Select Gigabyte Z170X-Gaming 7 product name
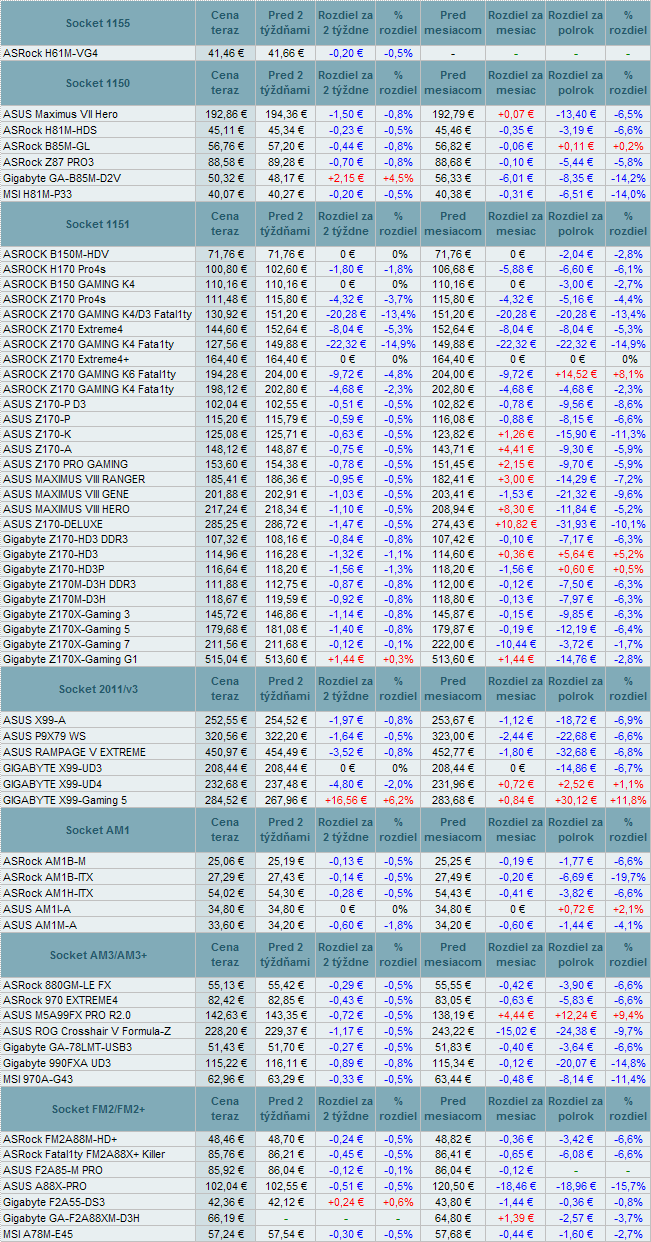This screenshot has height=1242, width=651. pyautogui.click(x=66, y=644)
